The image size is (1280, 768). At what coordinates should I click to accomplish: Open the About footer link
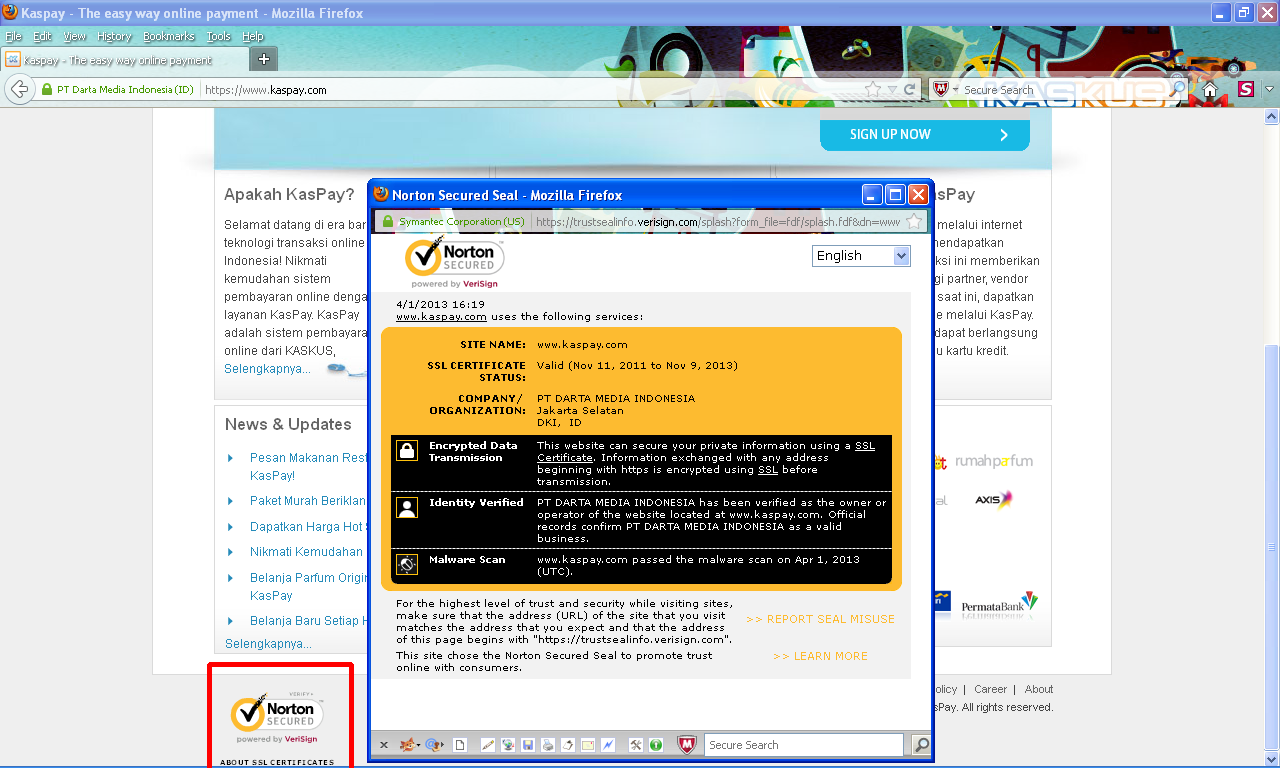pos(1039,689)
